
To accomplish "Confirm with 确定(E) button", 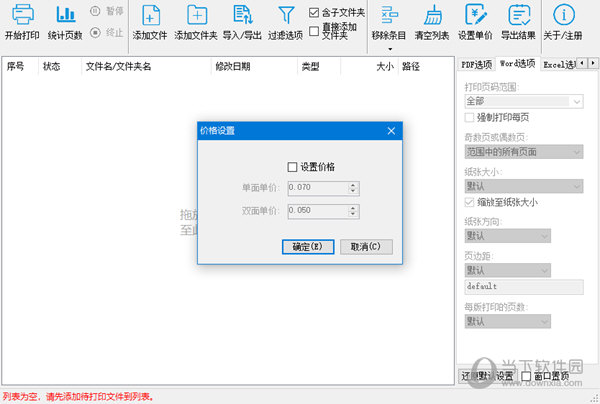I will (x=308, y=247).
